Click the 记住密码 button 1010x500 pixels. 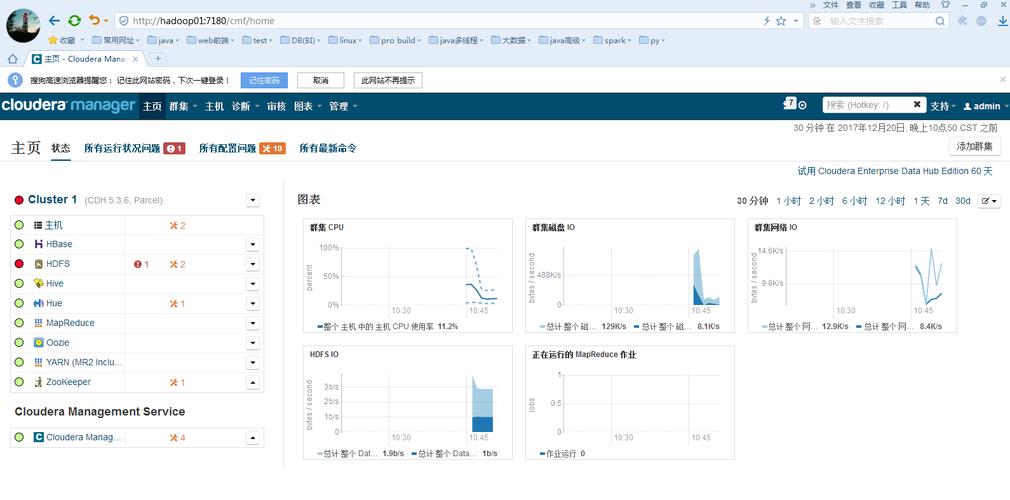tap(264, 81)
